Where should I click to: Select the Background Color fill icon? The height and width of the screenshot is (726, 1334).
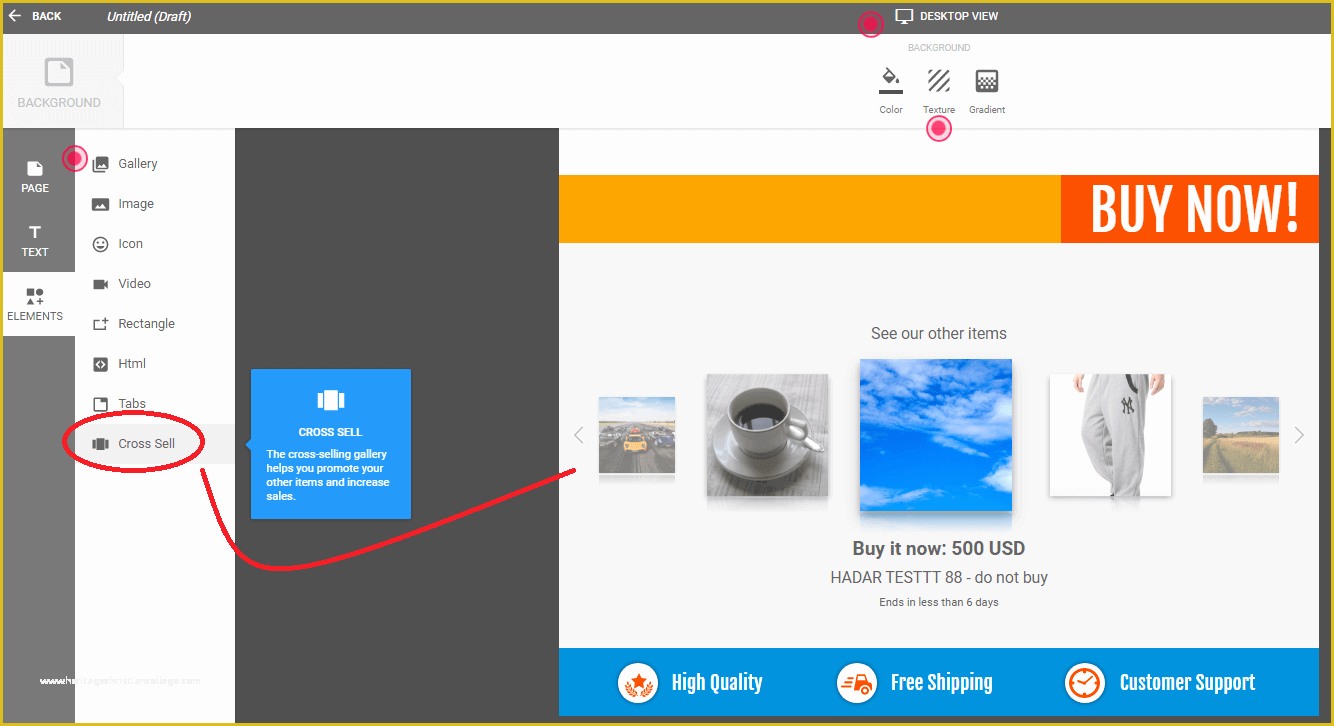coord(891,81)
